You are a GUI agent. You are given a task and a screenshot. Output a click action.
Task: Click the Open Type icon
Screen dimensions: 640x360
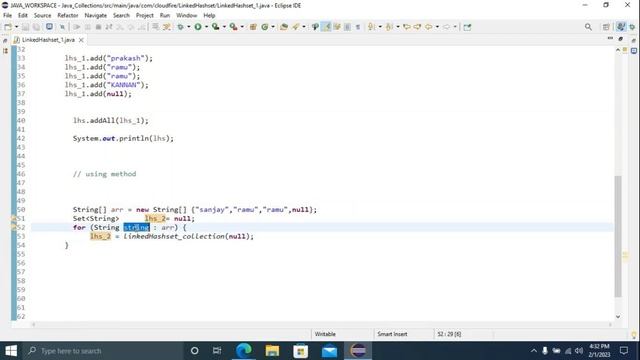point(284,27)
